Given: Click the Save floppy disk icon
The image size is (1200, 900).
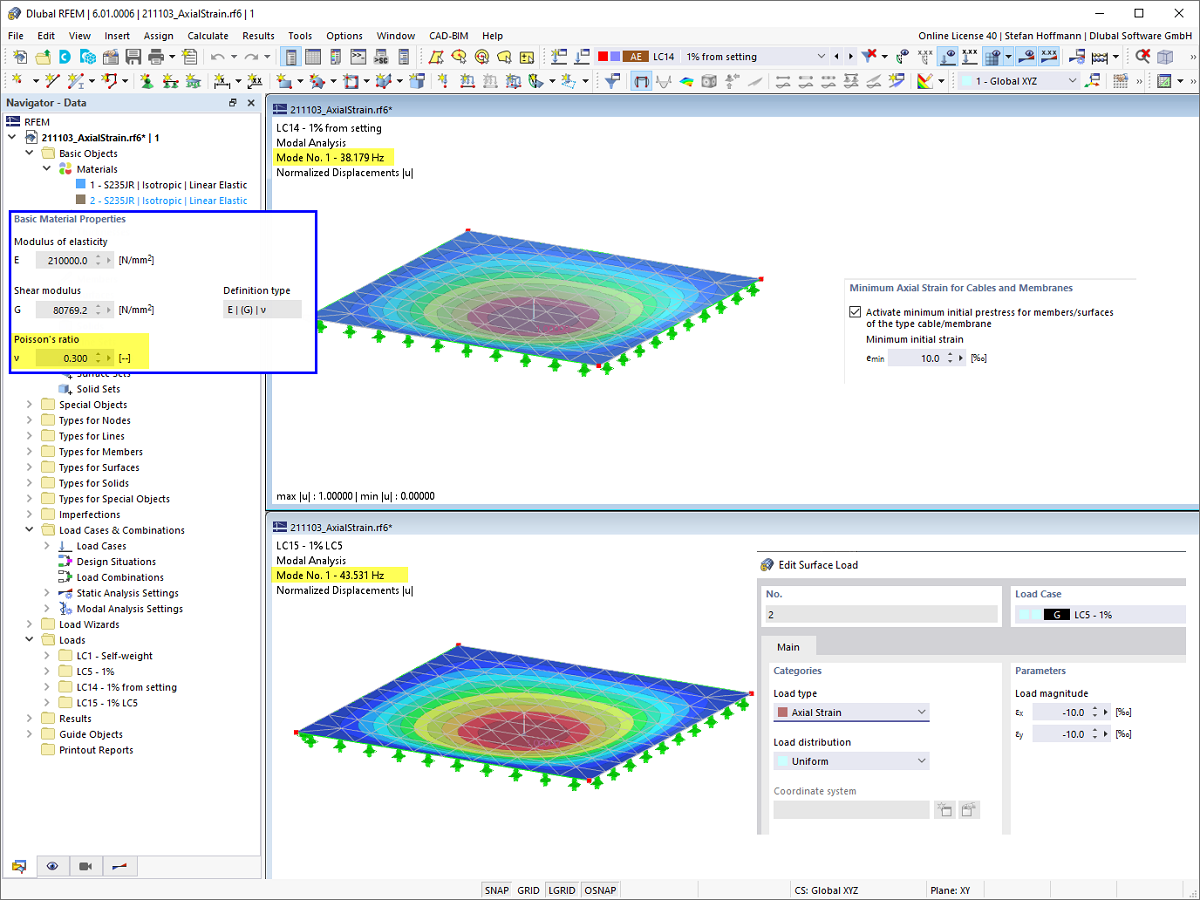Looking at the screenshot, I should pyautogui.click(x=134, y=56).
